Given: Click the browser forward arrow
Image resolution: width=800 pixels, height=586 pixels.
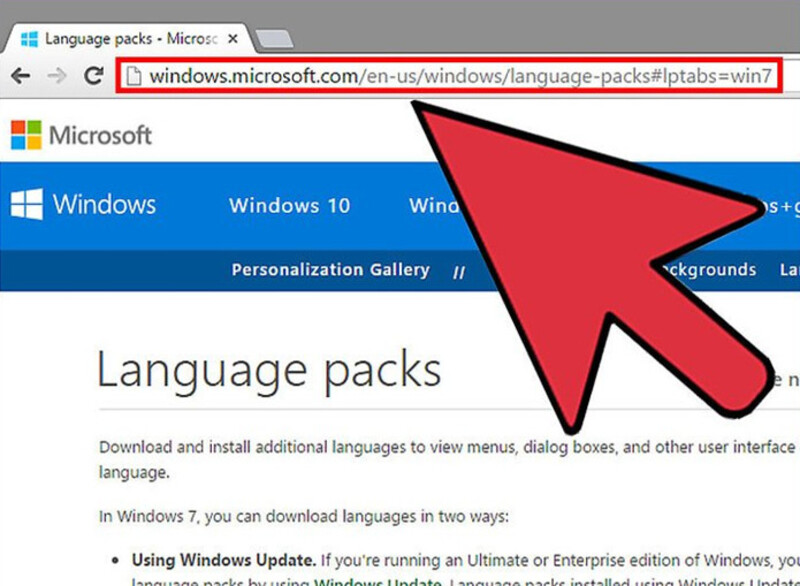Looking at the screenshot, I should click(x=57, y=76).
